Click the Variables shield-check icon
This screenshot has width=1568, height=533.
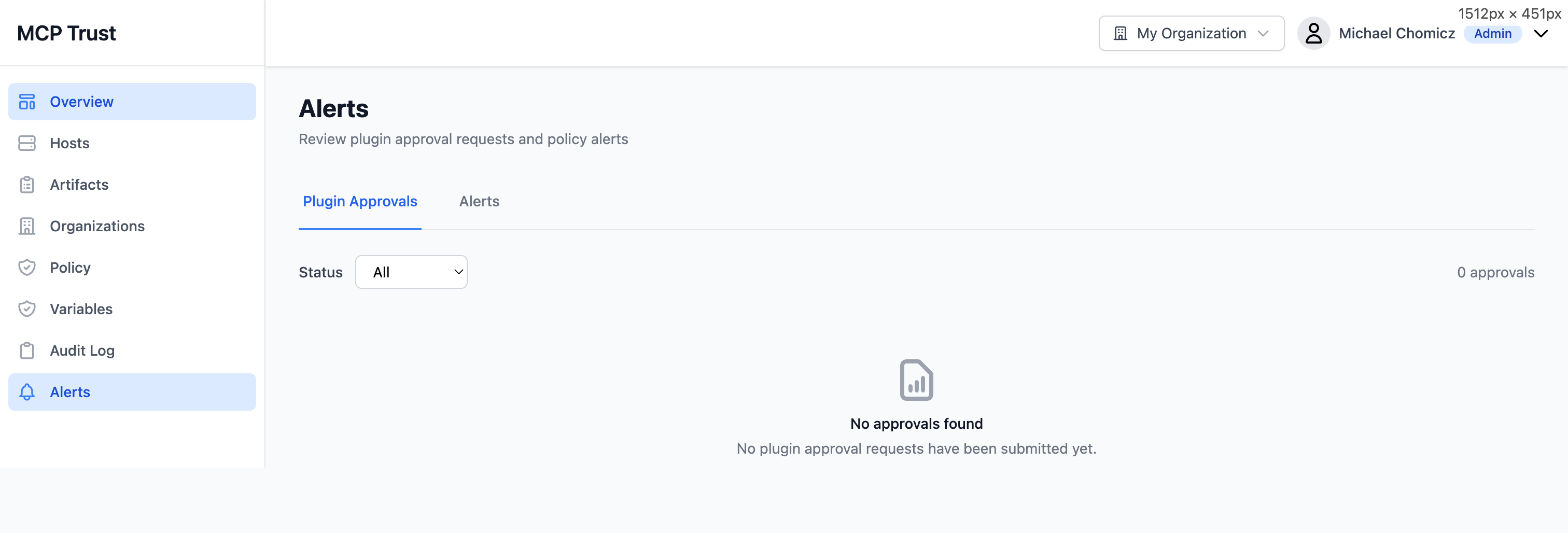[27, 308]
